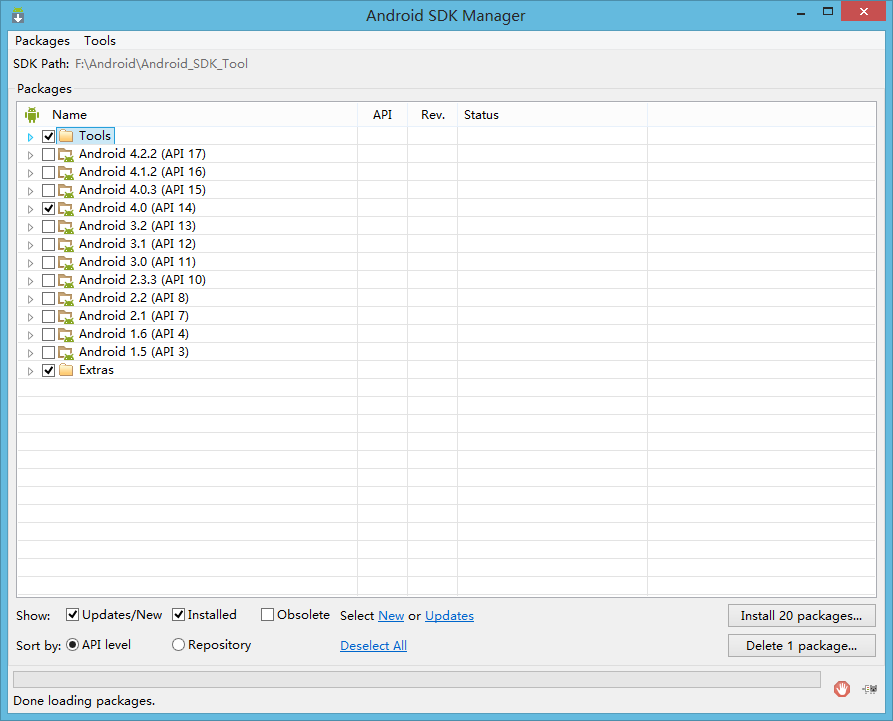The width and height of the screenshot is (893, 721).
Task: Click the Android 4.2.2 platform icon
Action: click(66, 154)
